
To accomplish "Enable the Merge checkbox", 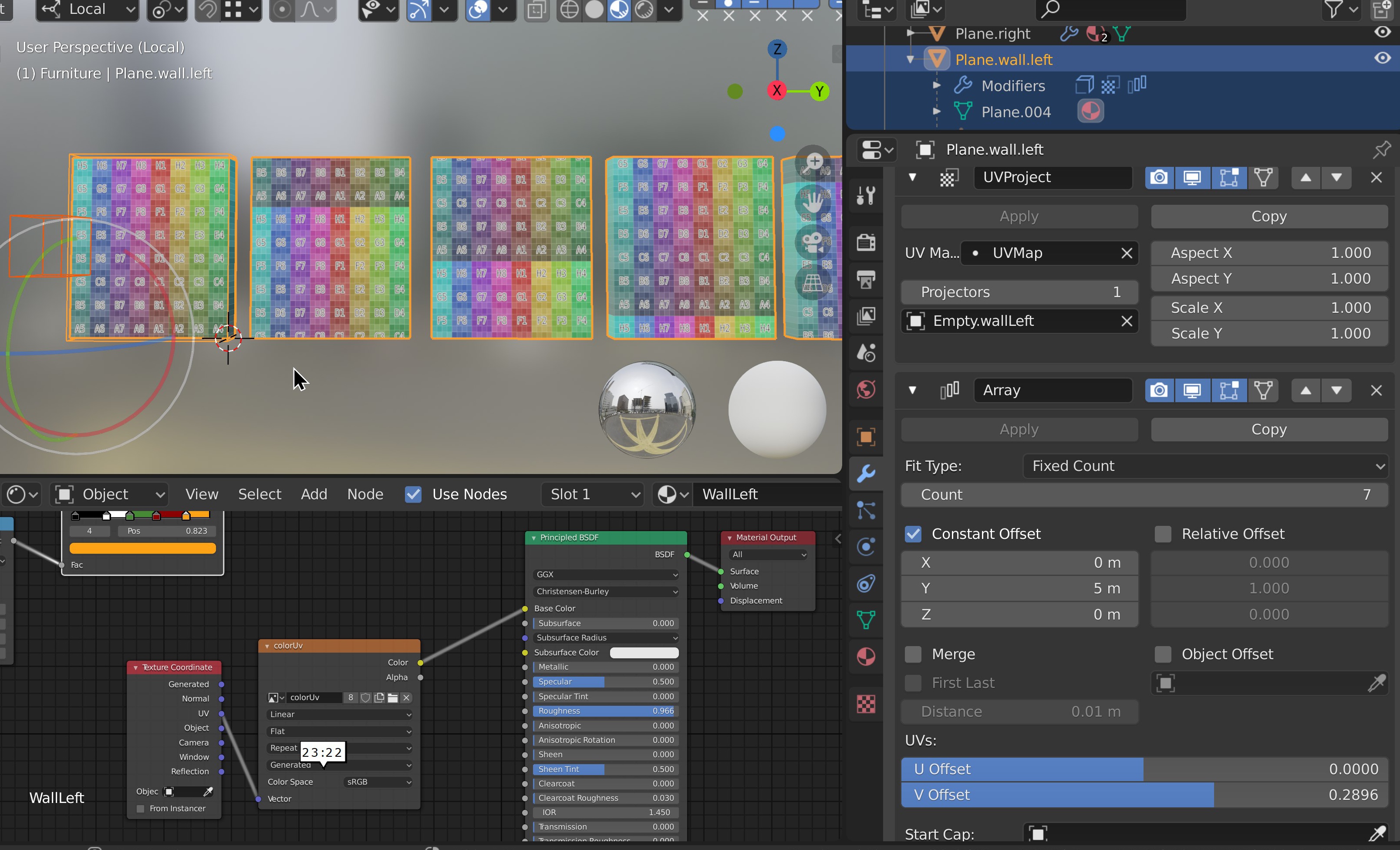I will pyautogui.click(x=913, y=654).
